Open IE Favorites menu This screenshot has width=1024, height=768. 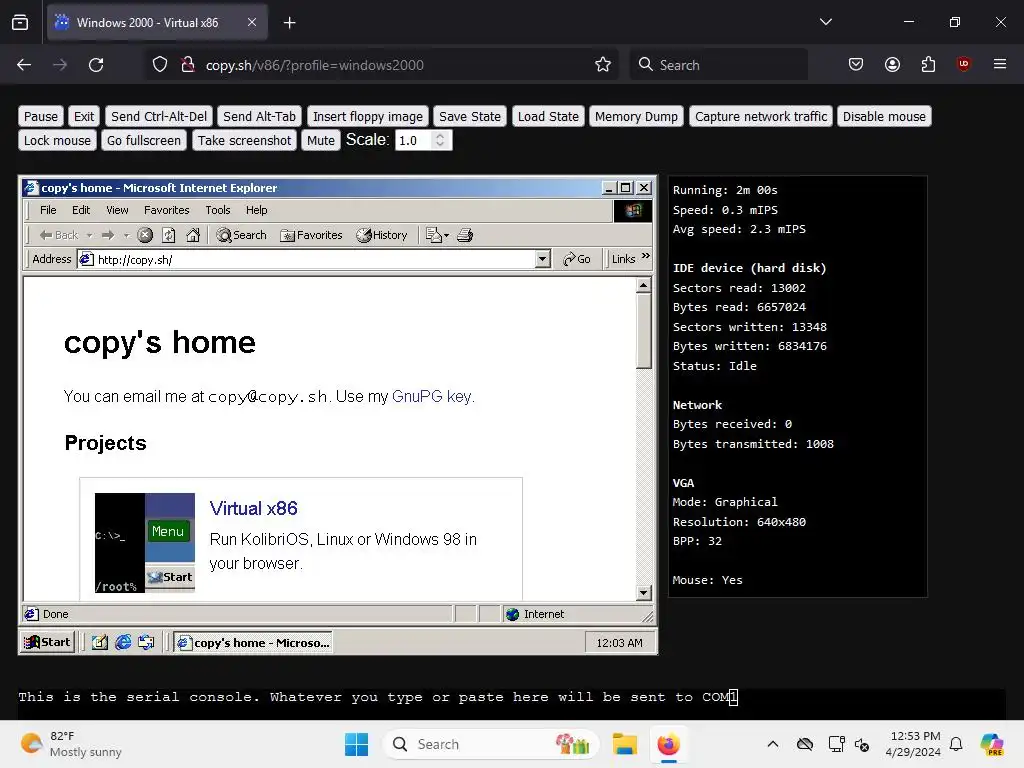coord(167,210)
